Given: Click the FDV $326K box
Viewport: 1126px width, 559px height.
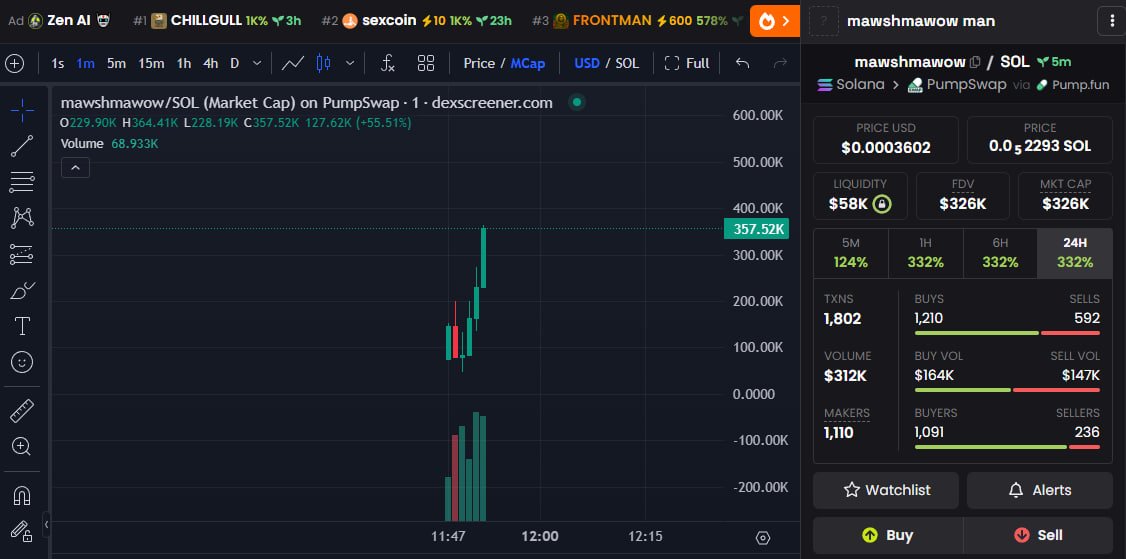Looking at the screenshot, I should tap(963, 196).
